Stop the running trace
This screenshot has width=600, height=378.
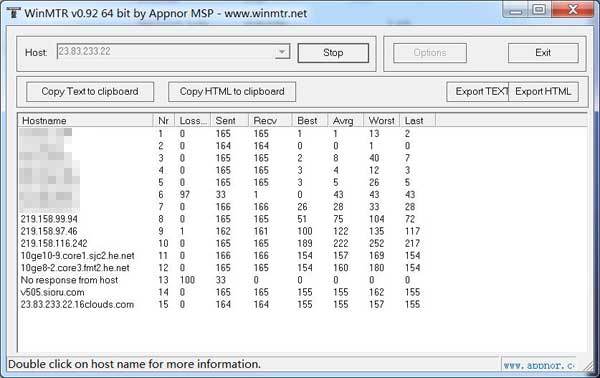[333, 53]
